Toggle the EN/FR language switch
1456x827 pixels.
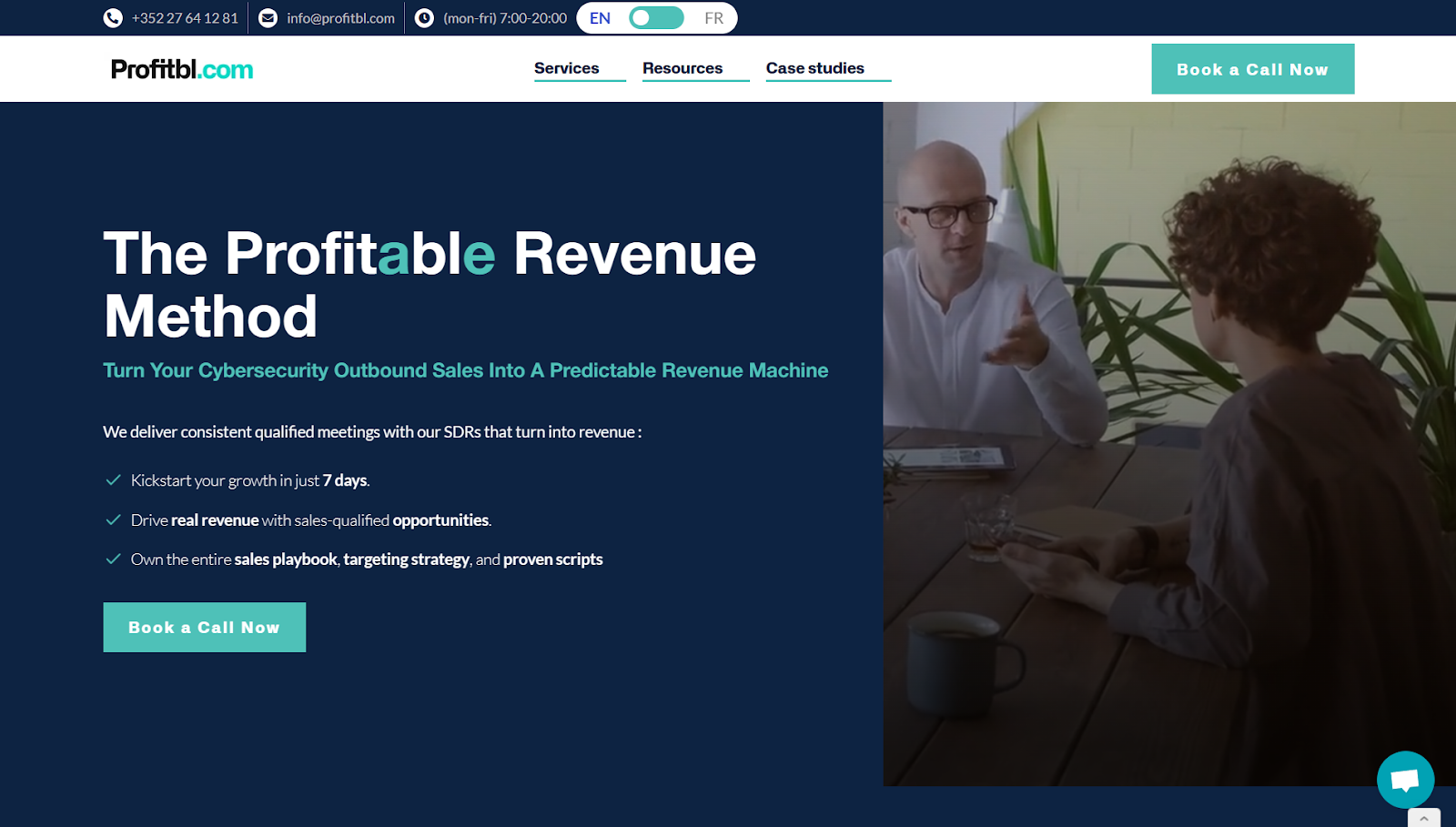(x=656, y=18)
